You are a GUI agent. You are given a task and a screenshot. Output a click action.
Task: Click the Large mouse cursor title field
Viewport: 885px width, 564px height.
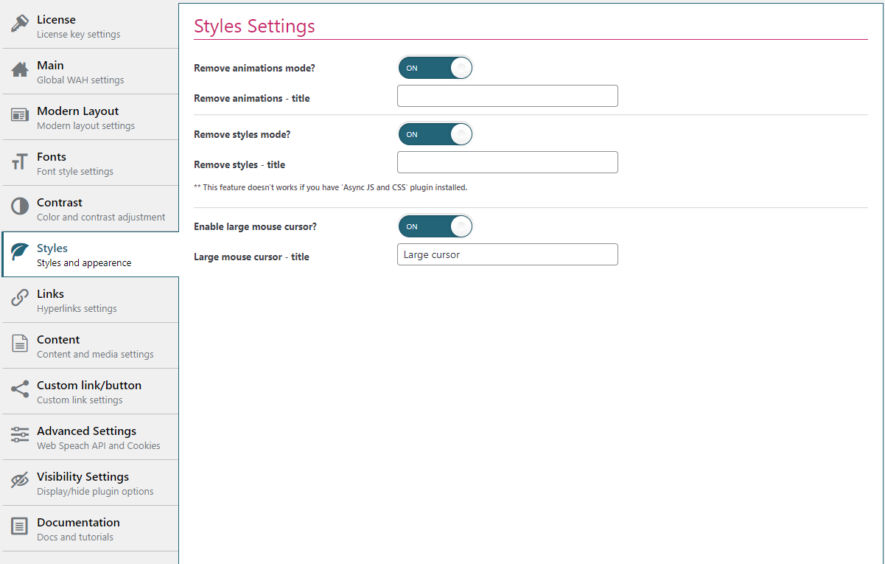(x=507, y=255)
